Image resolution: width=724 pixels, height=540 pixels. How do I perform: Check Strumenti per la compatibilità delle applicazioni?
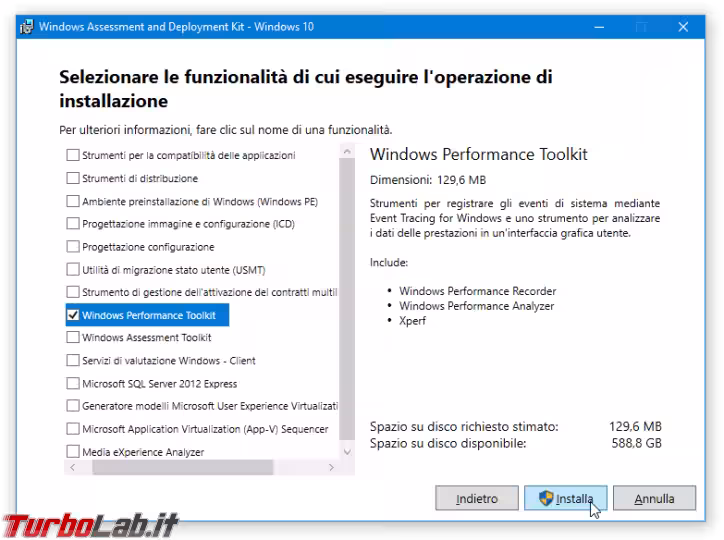tap(72, 155)
